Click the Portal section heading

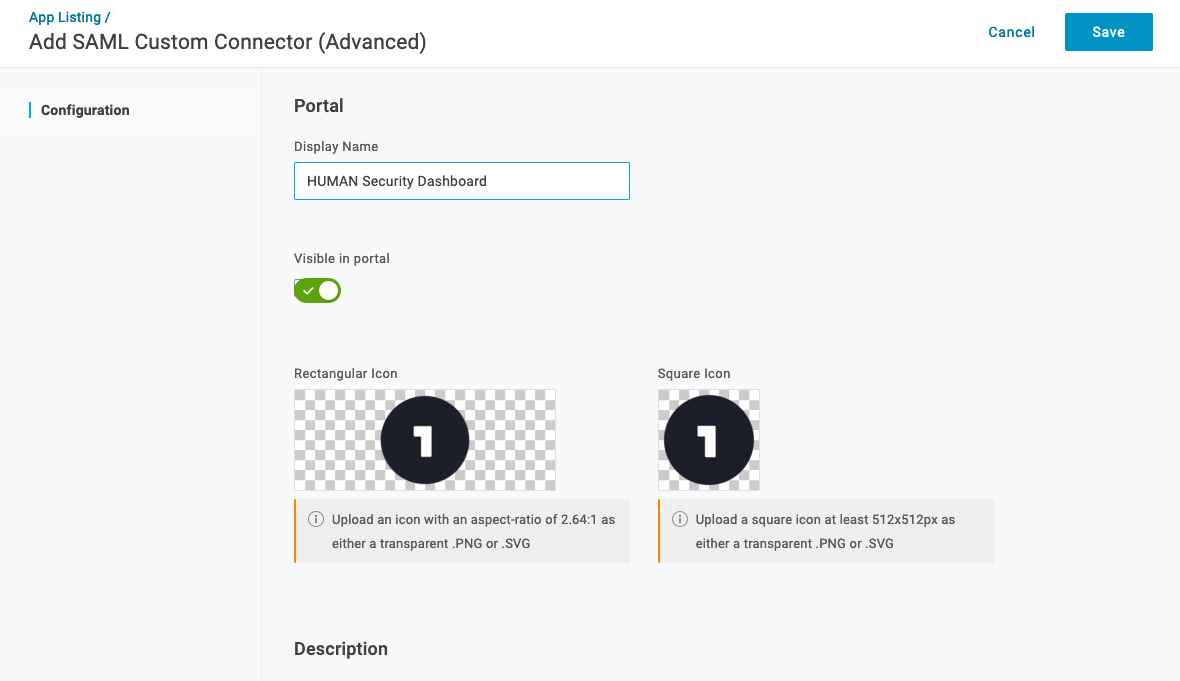tap(318, 106)
